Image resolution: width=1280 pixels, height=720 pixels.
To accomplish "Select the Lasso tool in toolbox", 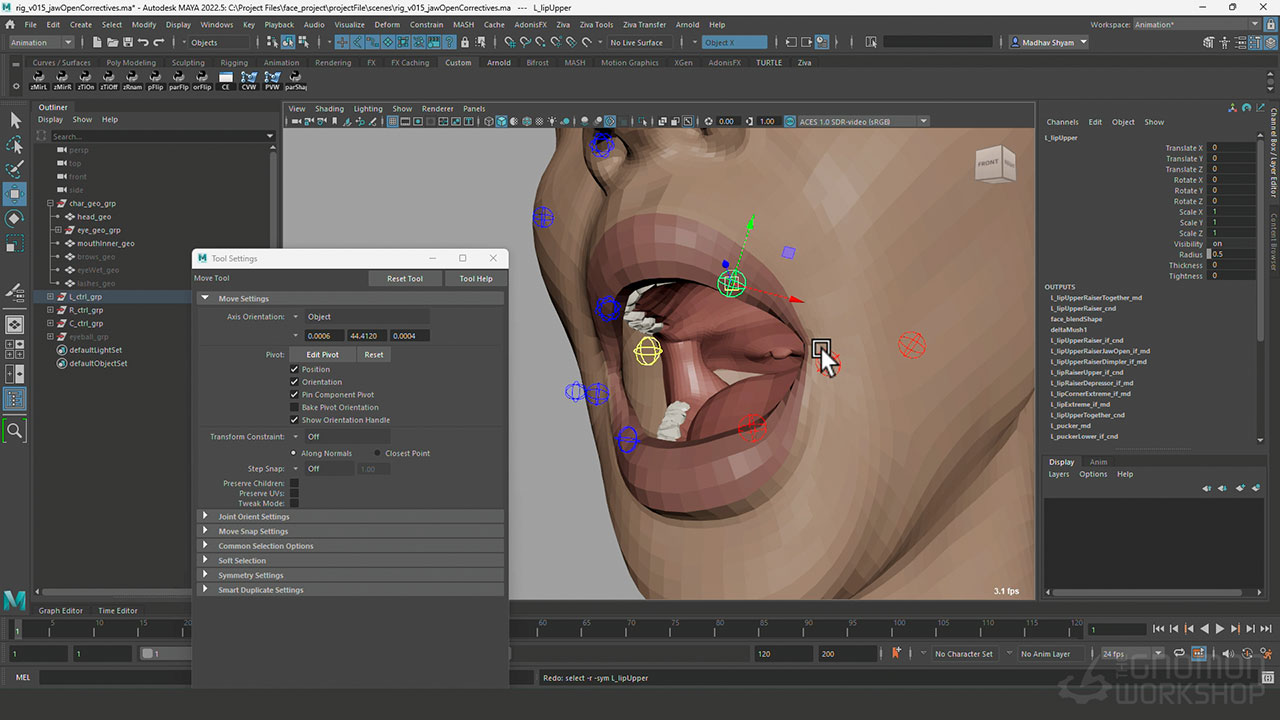I will click(15, 145).
